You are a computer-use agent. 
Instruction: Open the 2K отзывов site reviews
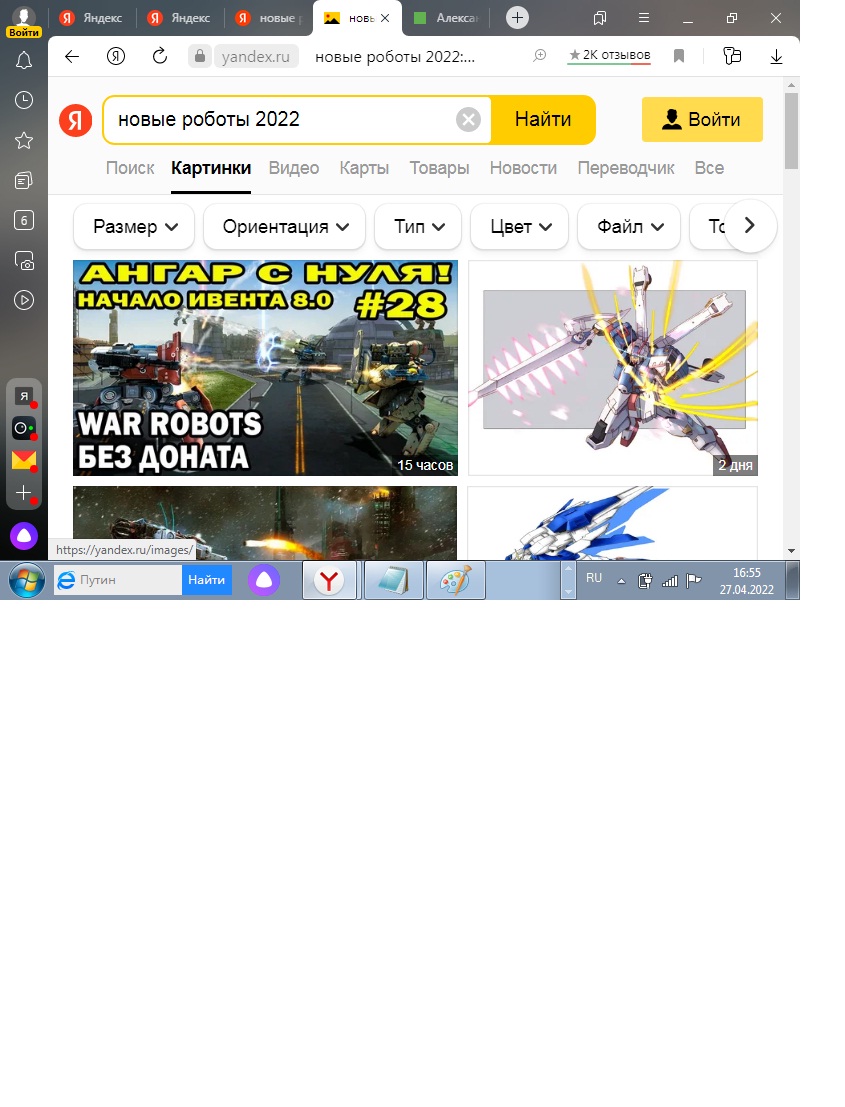(609, 56)
